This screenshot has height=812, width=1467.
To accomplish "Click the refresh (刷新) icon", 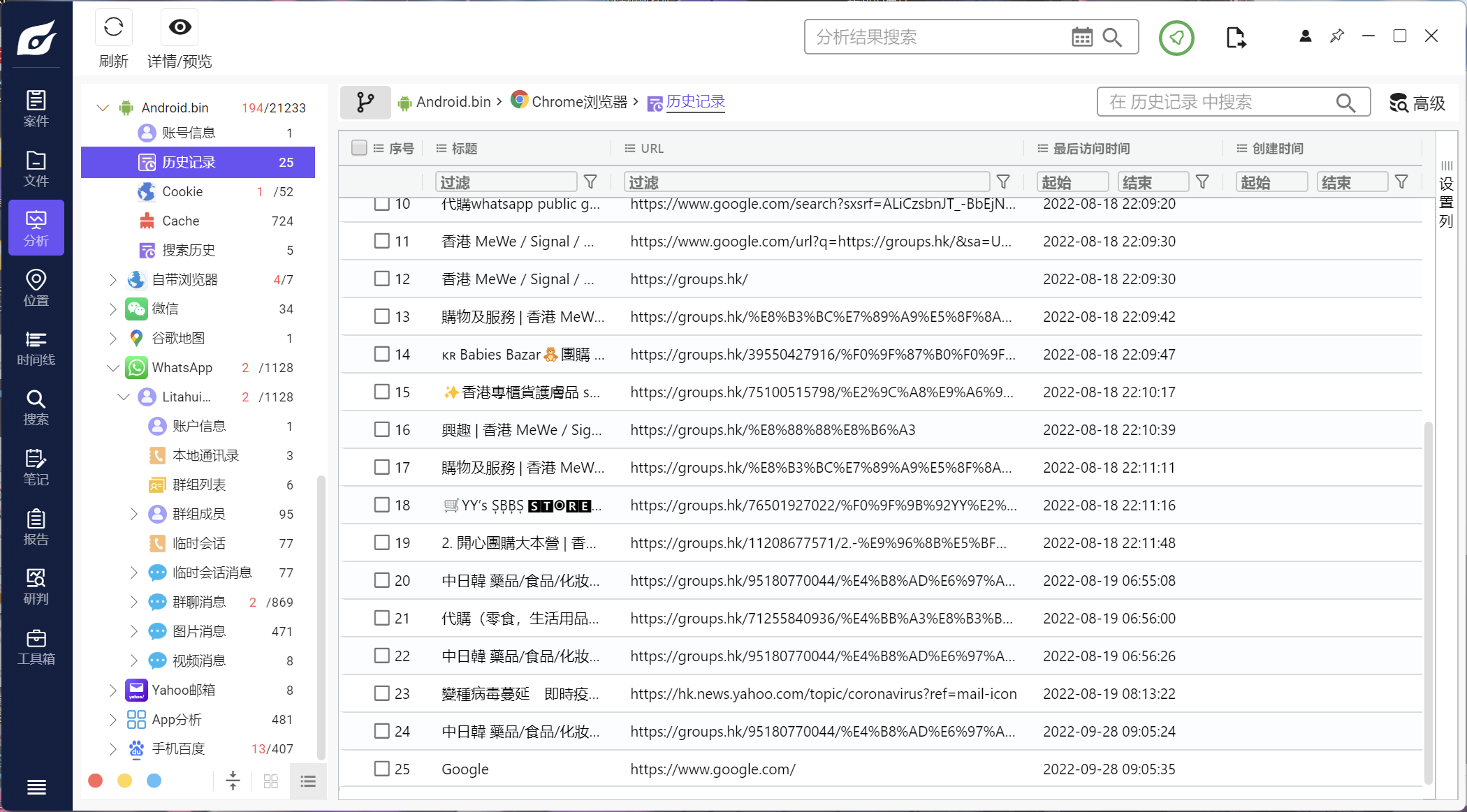I will (113, 28).
